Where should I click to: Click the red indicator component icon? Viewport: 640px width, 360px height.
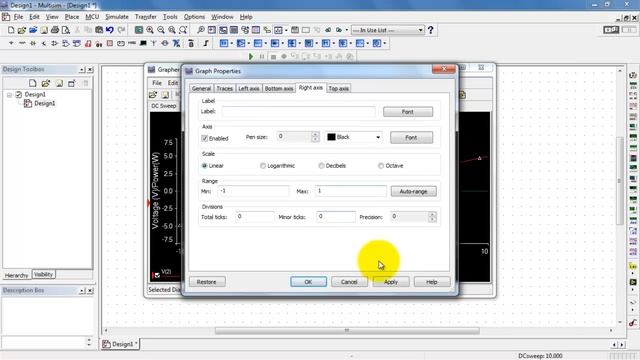click(110, 43)
